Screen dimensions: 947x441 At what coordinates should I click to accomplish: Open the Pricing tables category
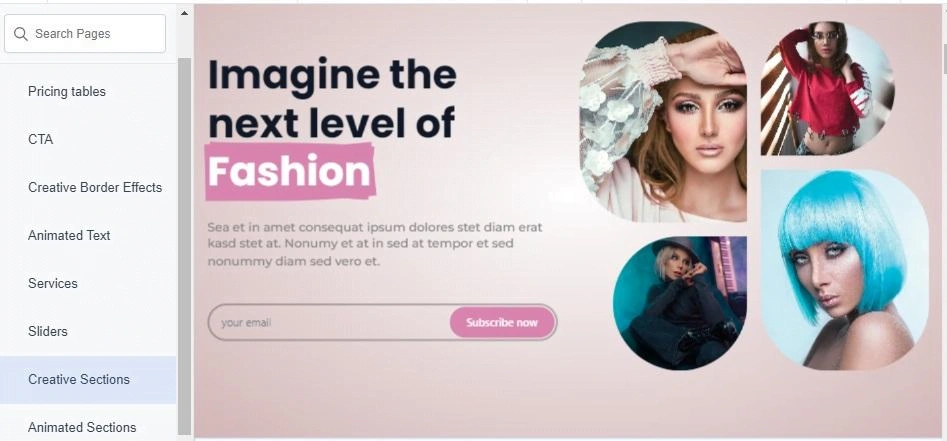pos(88,91)
